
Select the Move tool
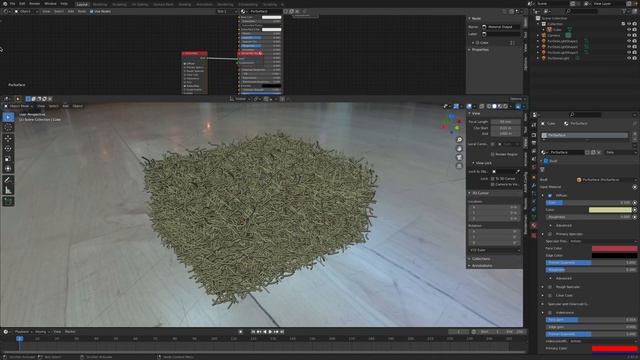[8, 139]
